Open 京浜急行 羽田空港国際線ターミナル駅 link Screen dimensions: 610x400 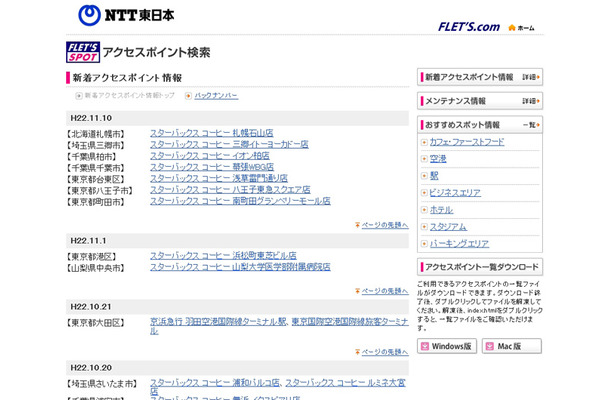click(x=218, y=322)
